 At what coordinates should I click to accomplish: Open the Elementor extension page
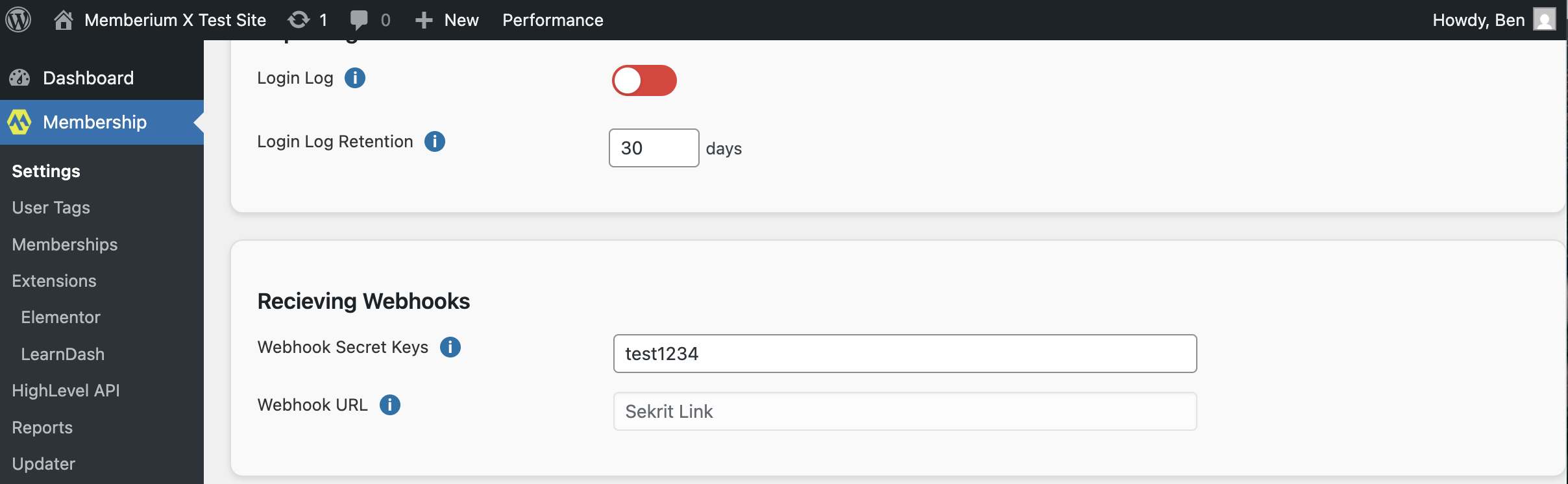(61, 317)
